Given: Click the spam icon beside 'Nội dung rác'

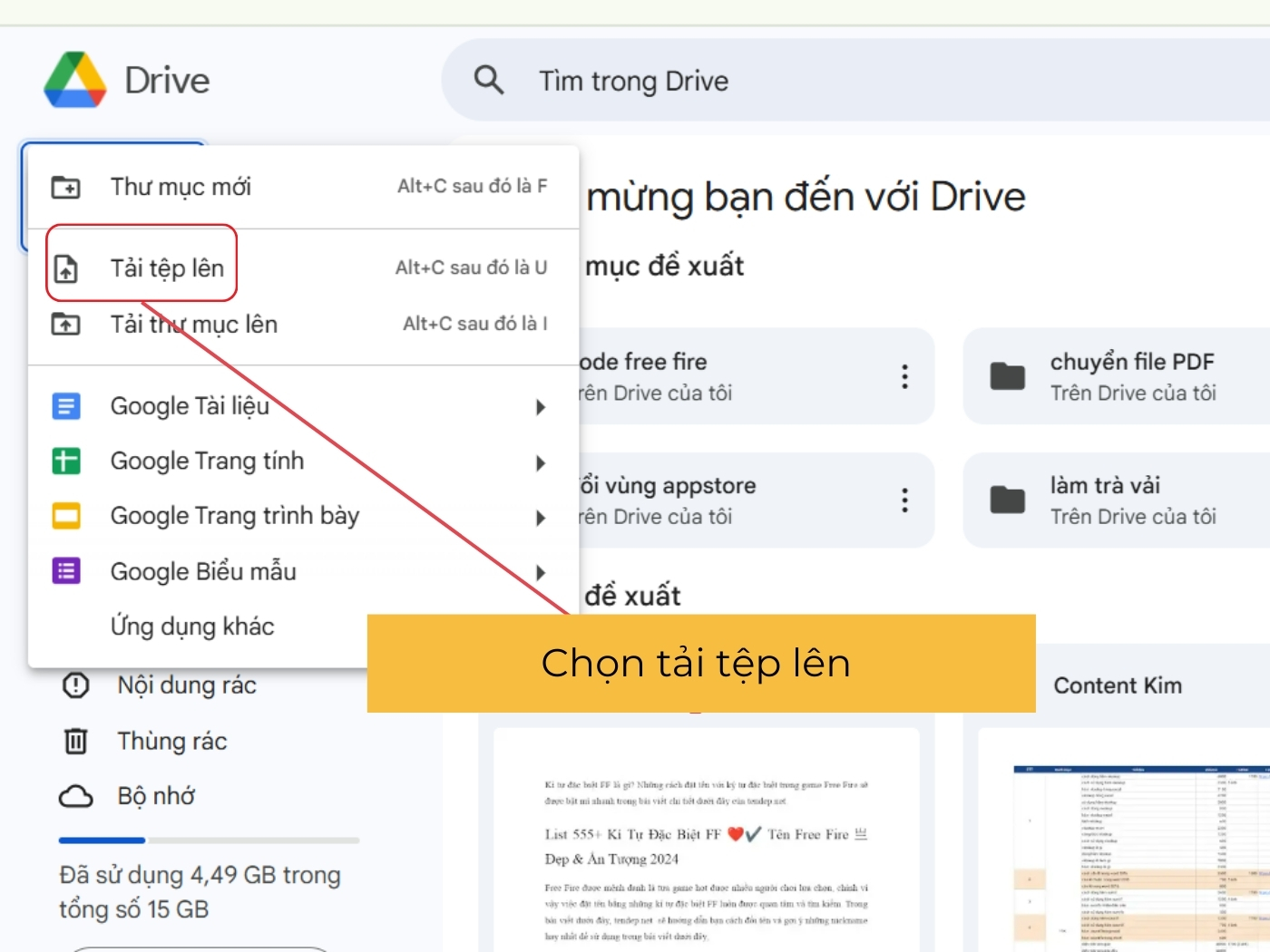Looking at the screenshot, I should tap(75, 685).
